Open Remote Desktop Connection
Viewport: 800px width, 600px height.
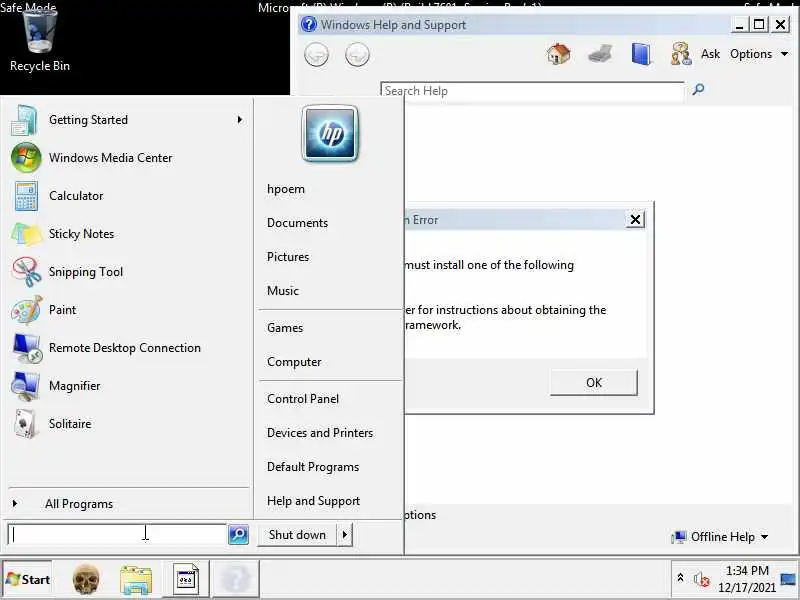127,348
